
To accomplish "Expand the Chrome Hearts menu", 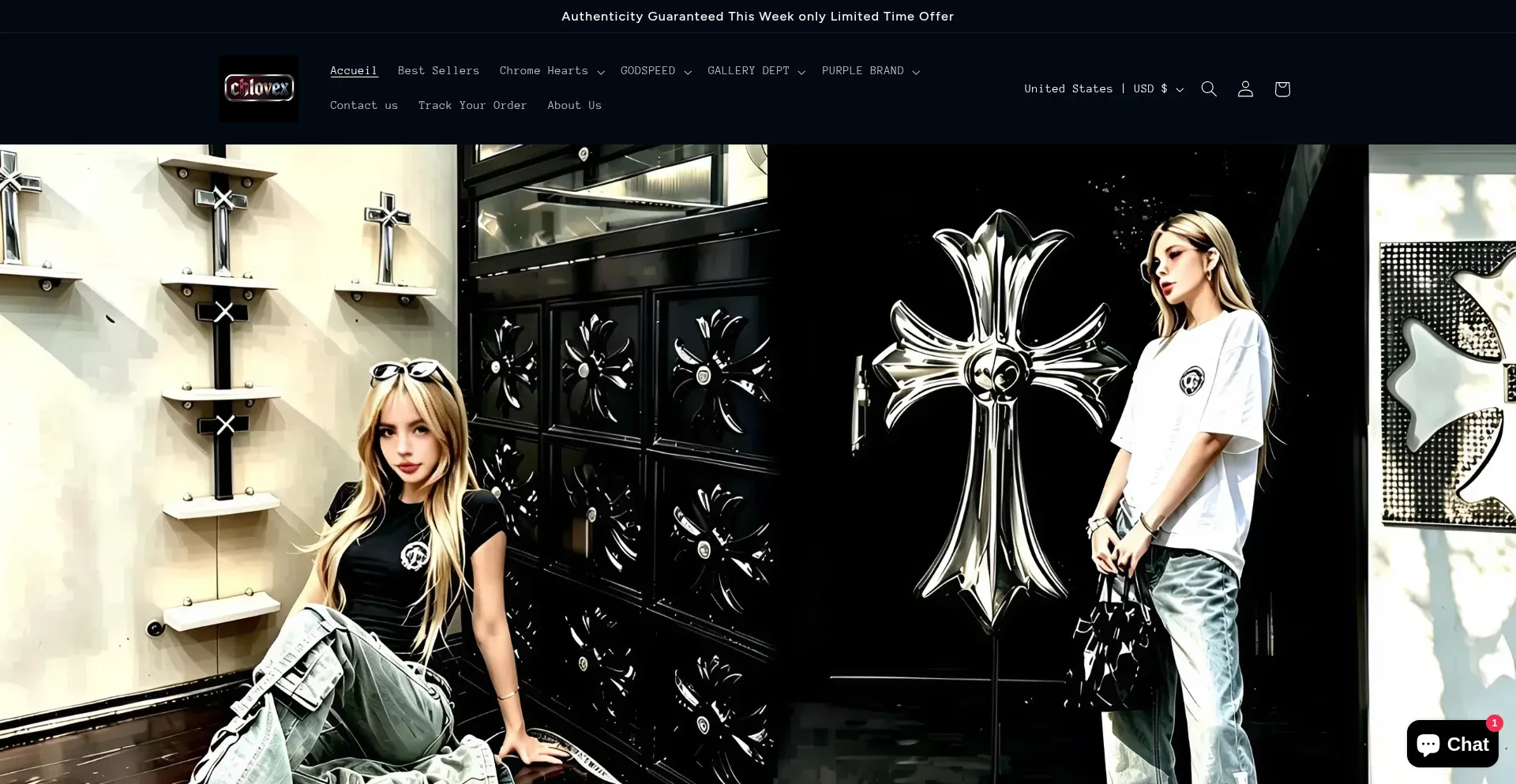I will click(x=552, y=71).
